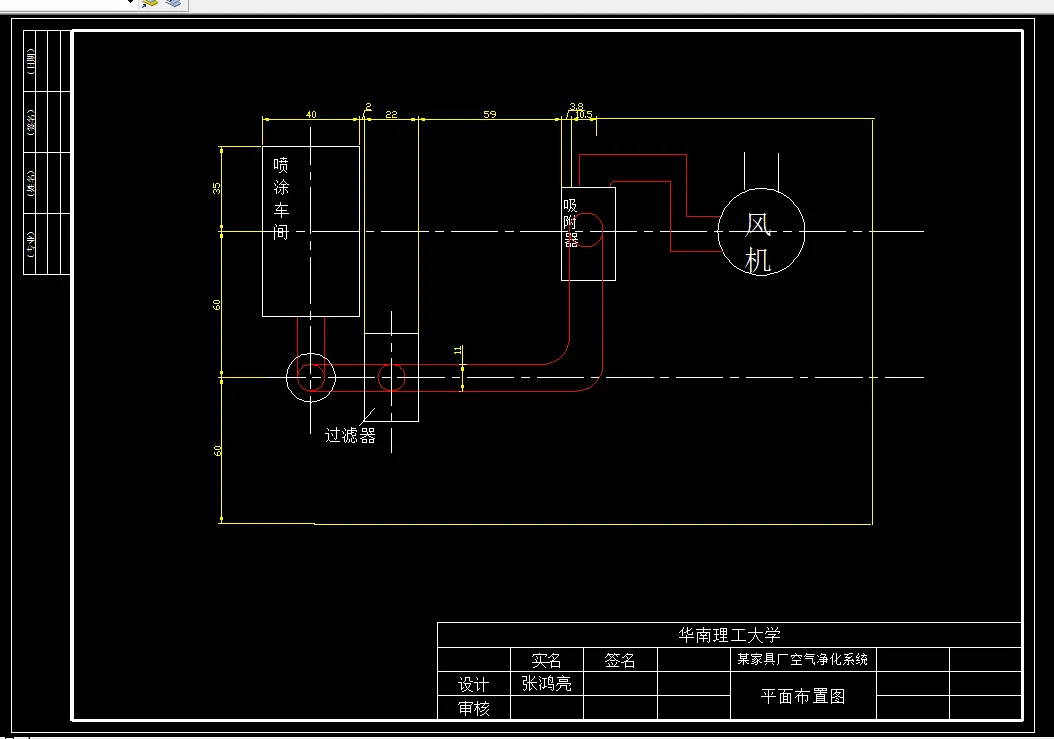This screenshot has height=739, width=1054.
Task: Select the 签名 column header text
Action: (x=620, y=660)
